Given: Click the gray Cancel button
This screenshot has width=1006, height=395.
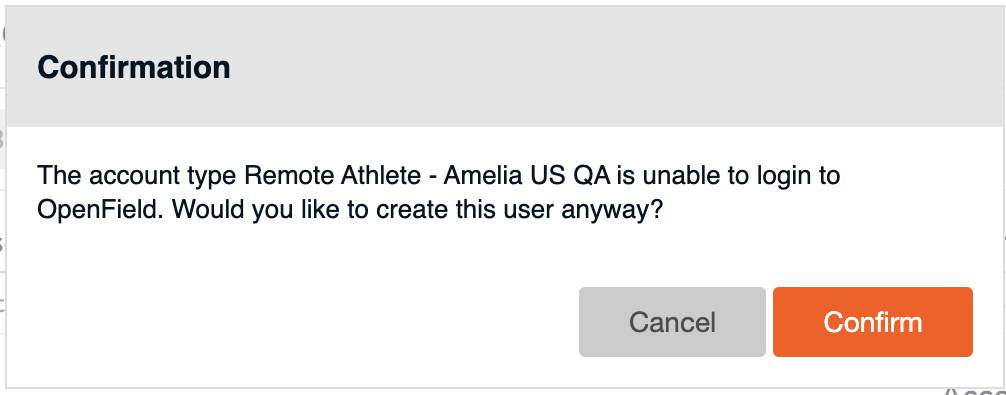Looking at the screenshot, I should pos(672,322).
